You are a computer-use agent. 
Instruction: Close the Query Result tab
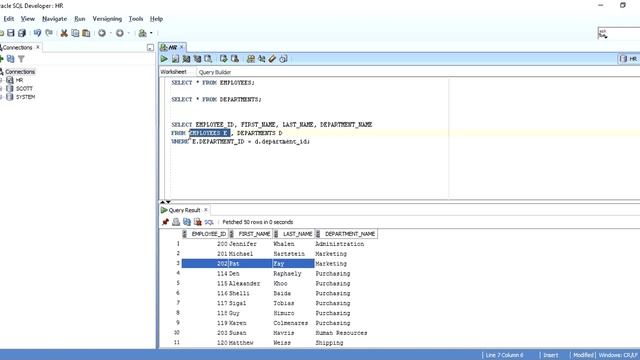[x=206, y=210]
